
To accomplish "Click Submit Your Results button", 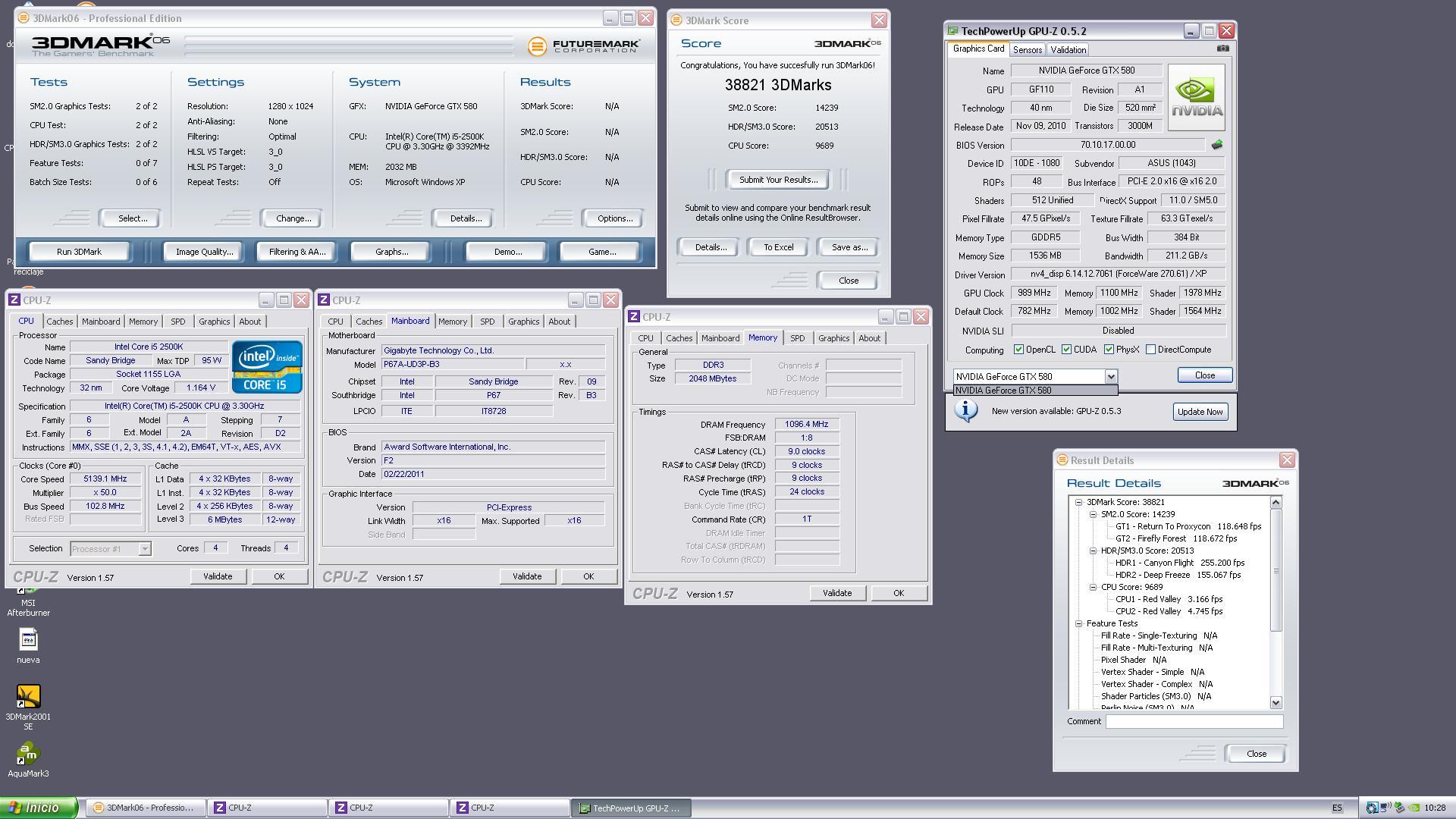I will 778,180.
